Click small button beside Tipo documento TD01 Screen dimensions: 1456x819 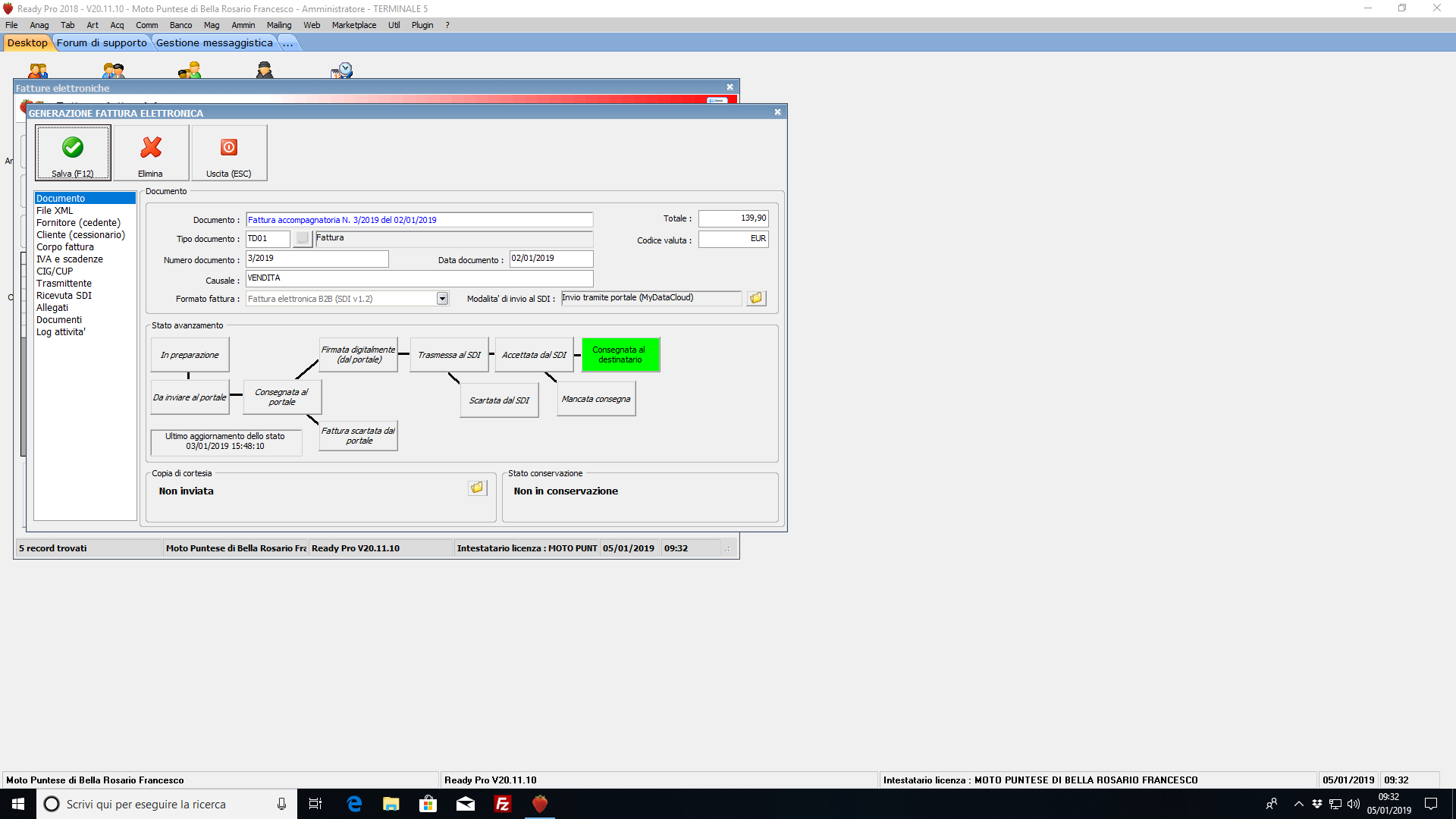[x=303, y=239]
